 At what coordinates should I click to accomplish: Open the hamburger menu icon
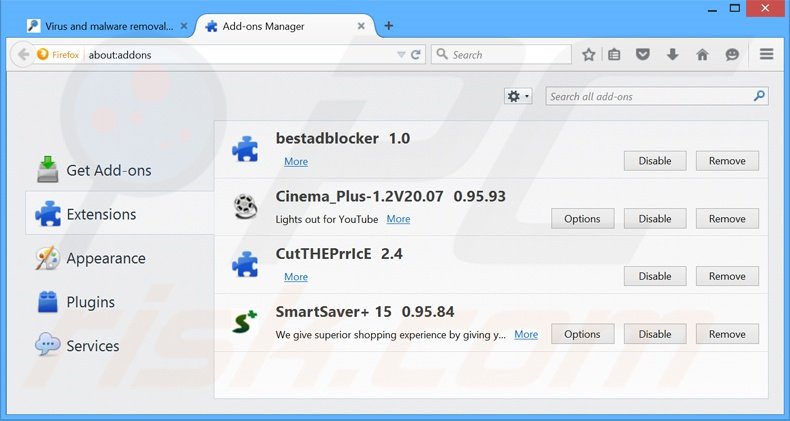(x=767, y=55)
